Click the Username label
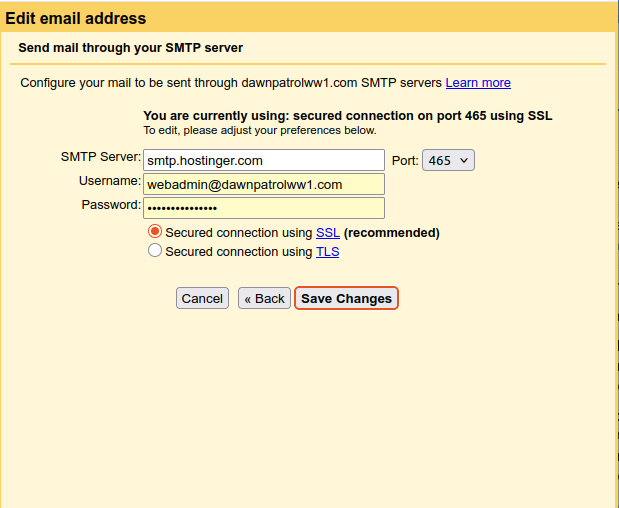 tap(110, 181)
